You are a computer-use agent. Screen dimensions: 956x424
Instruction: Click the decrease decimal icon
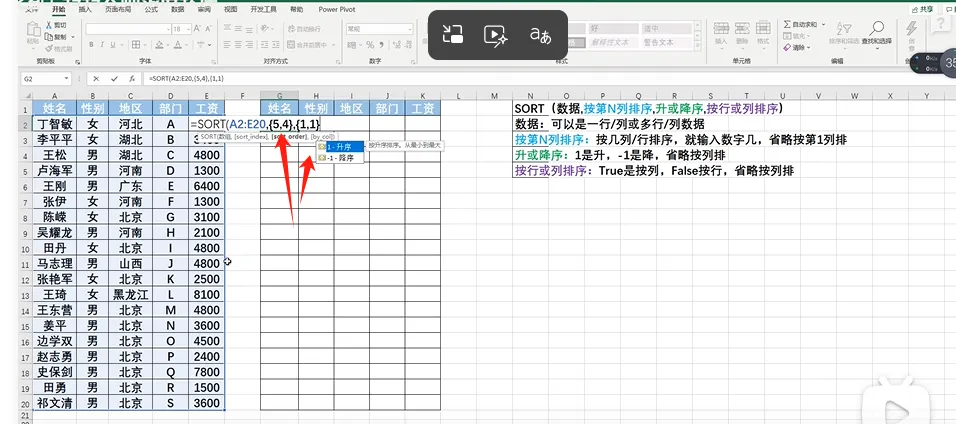pos(408,45)
